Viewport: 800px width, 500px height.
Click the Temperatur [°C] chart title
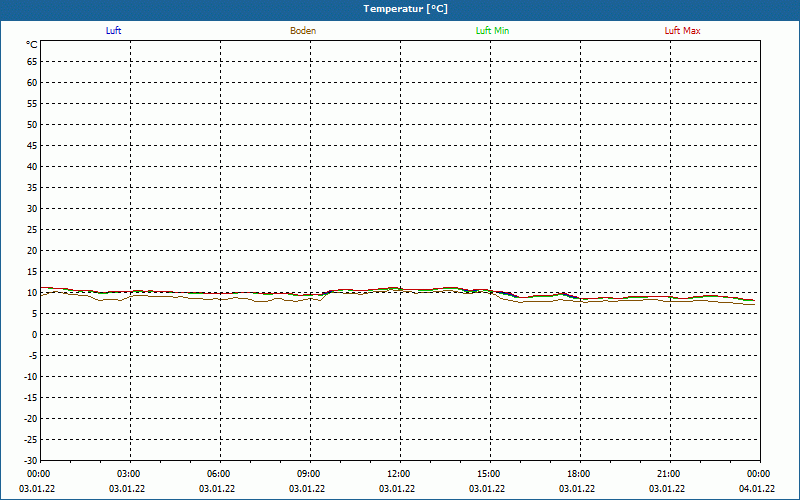[406, 9]
